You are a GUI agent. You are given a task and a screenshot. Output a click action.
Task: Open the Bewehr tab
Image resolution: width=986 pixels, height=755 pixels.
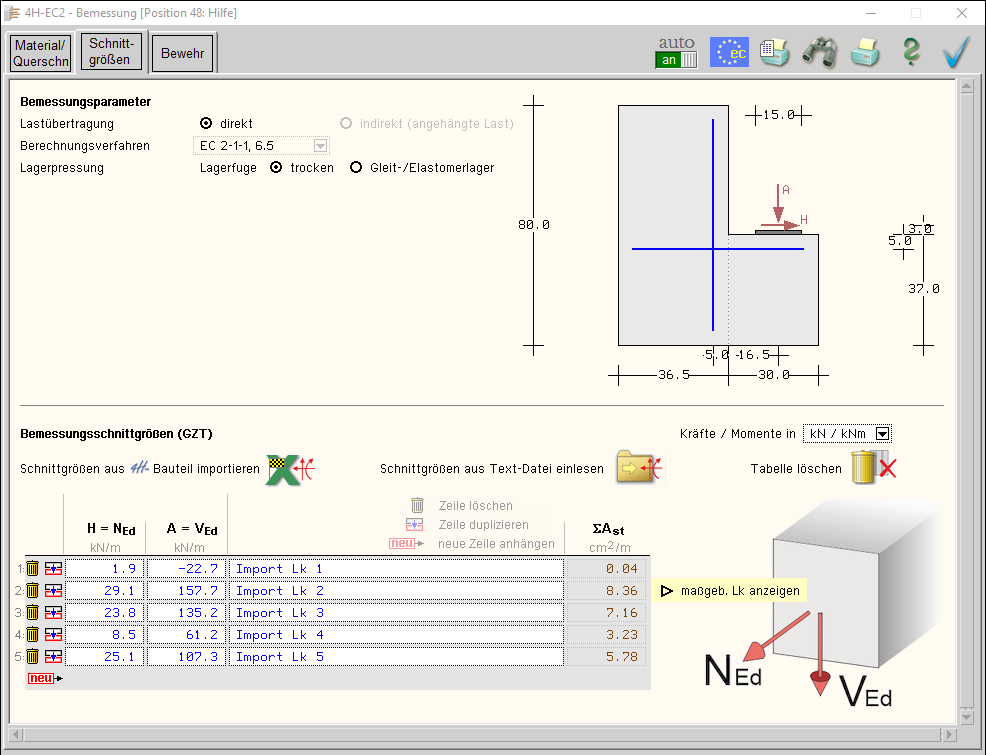coord(183,54)
